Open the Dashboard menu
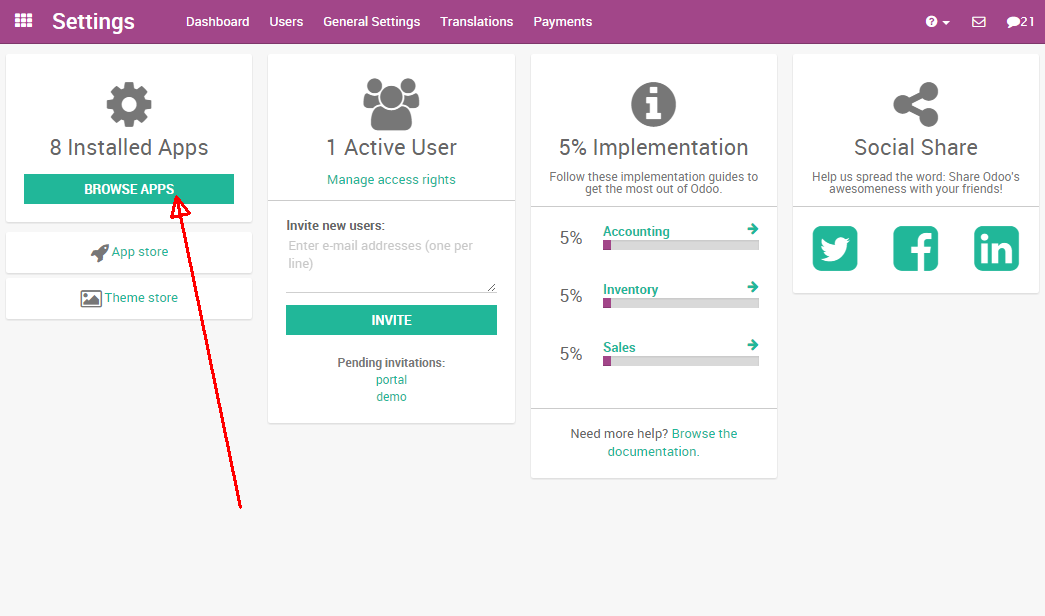 tap(217, 22)
